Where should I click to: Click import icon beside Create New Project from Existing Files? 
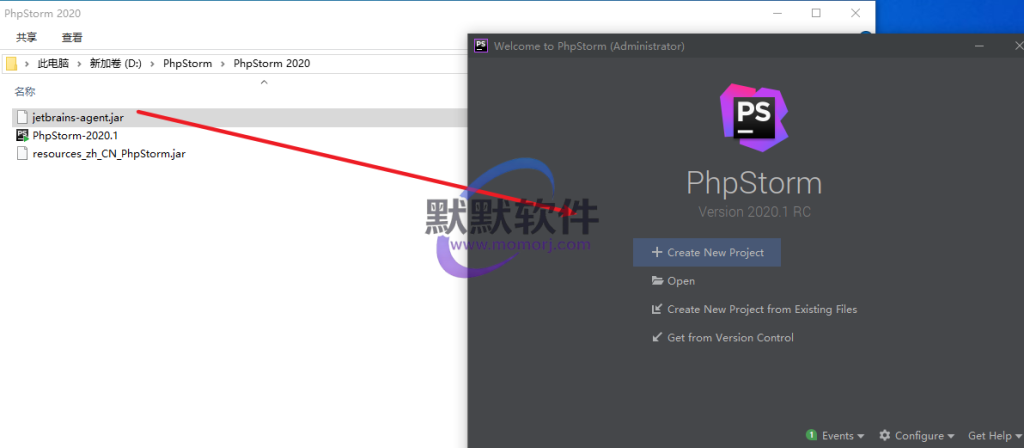(657, 309)
